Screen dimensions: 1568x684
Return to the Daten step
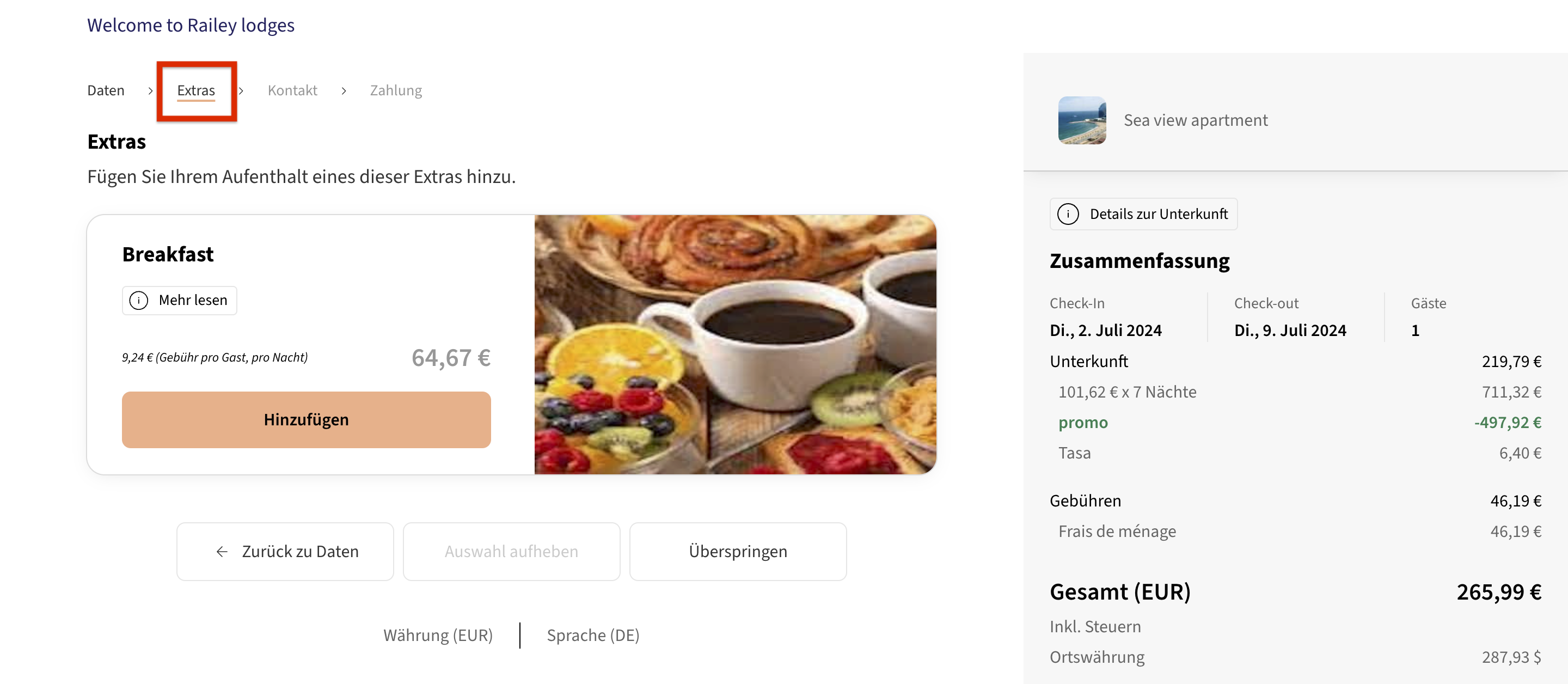(106, 90)
